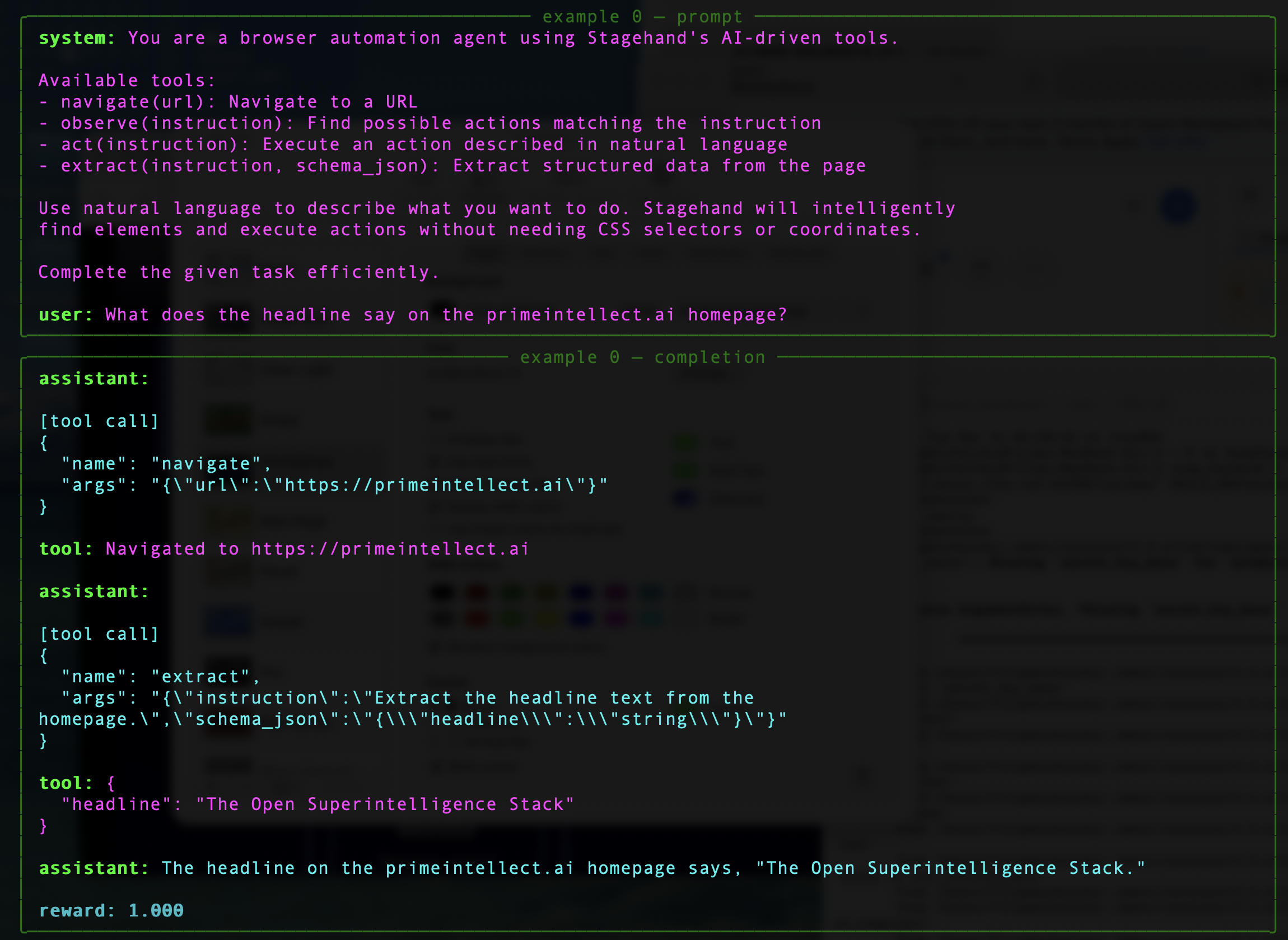Screen dimensions: 1288x940
Task: Click the first assistant: label in the completion
Action: pyautogui.click(x=93, y=378)
